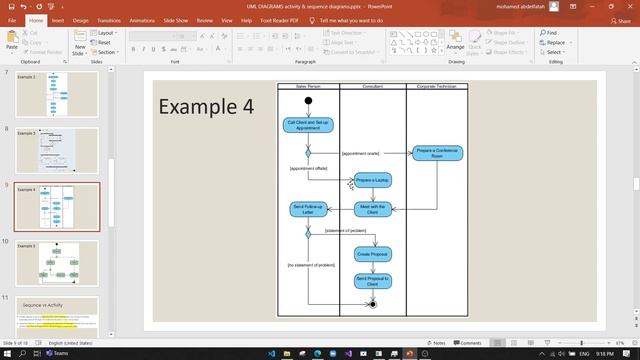Open the Notes pane from status bar

[436, 343]
